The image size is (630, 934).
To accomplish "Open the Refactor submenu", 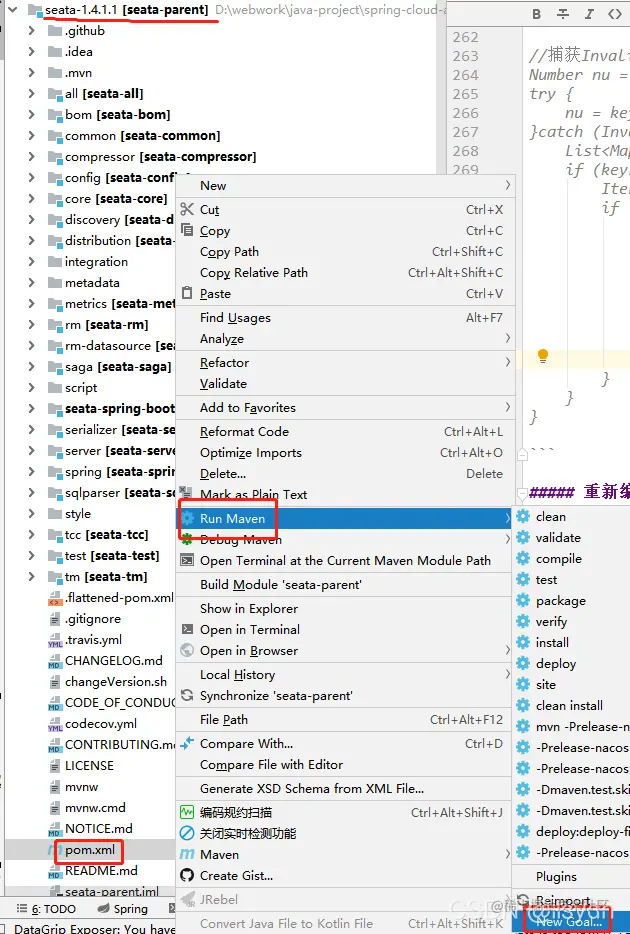I will [345, 362].
